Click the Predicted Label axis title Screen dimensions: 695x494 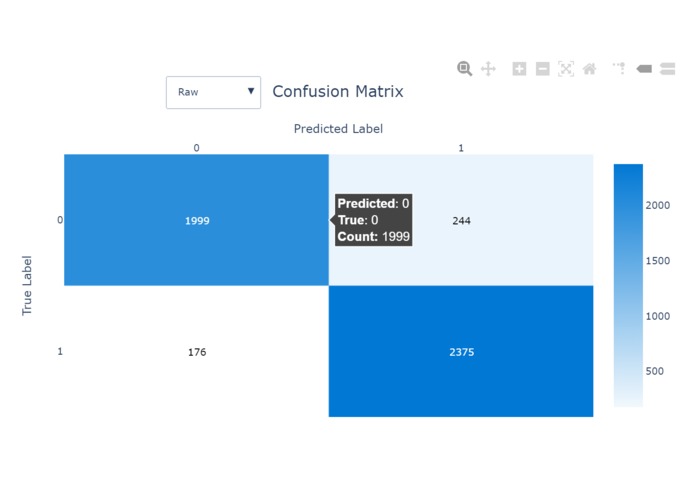[x=338, y=128]
